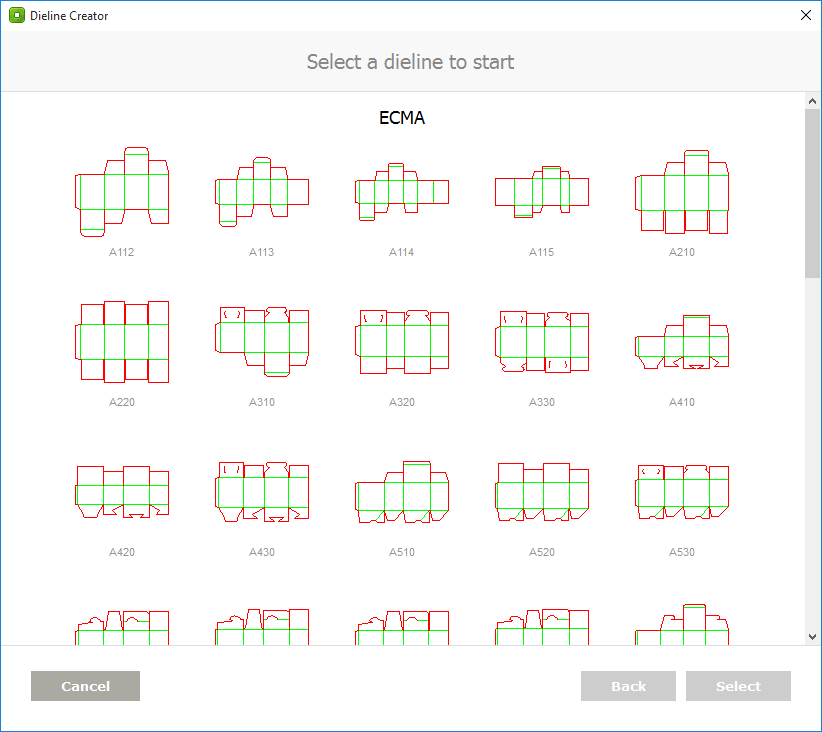822x732 pixels.
Task: Select the A420 dieline thumbnail
Action: click(x=122, y=492)
